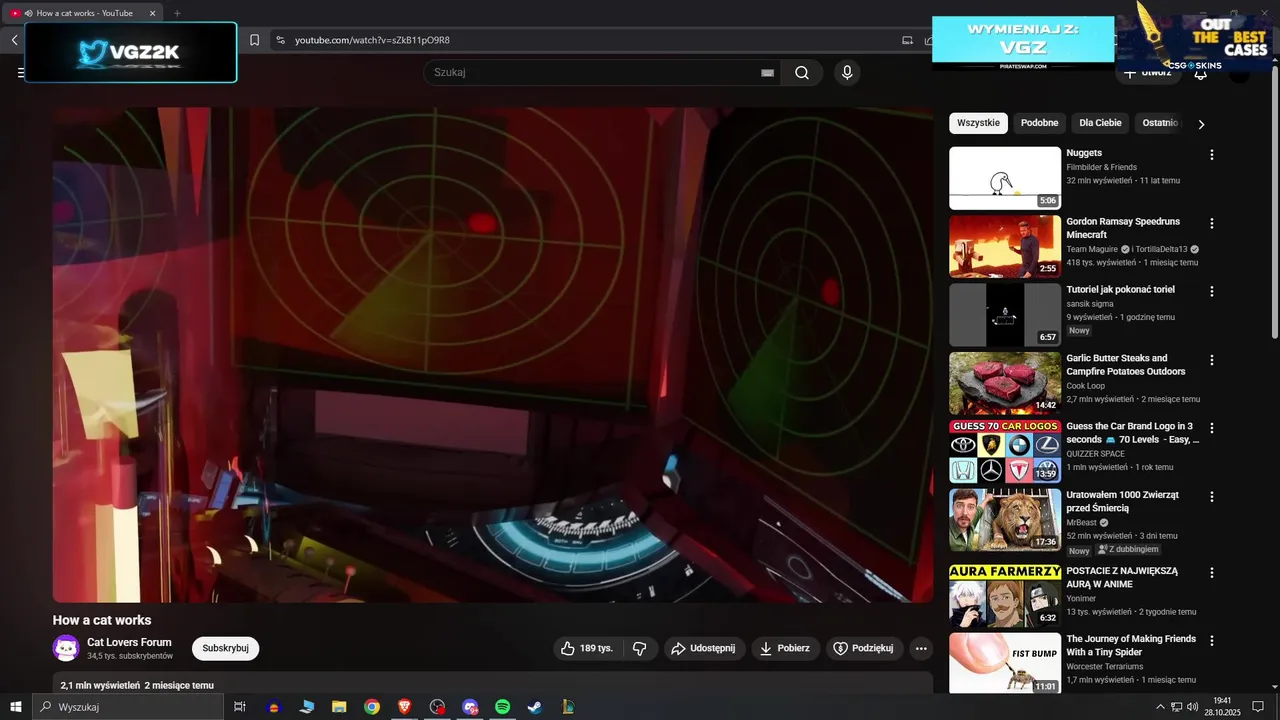Share the video via Udostępnij
The width and height of the screenshot is (1280, 720).
click(x=704, y=648)
